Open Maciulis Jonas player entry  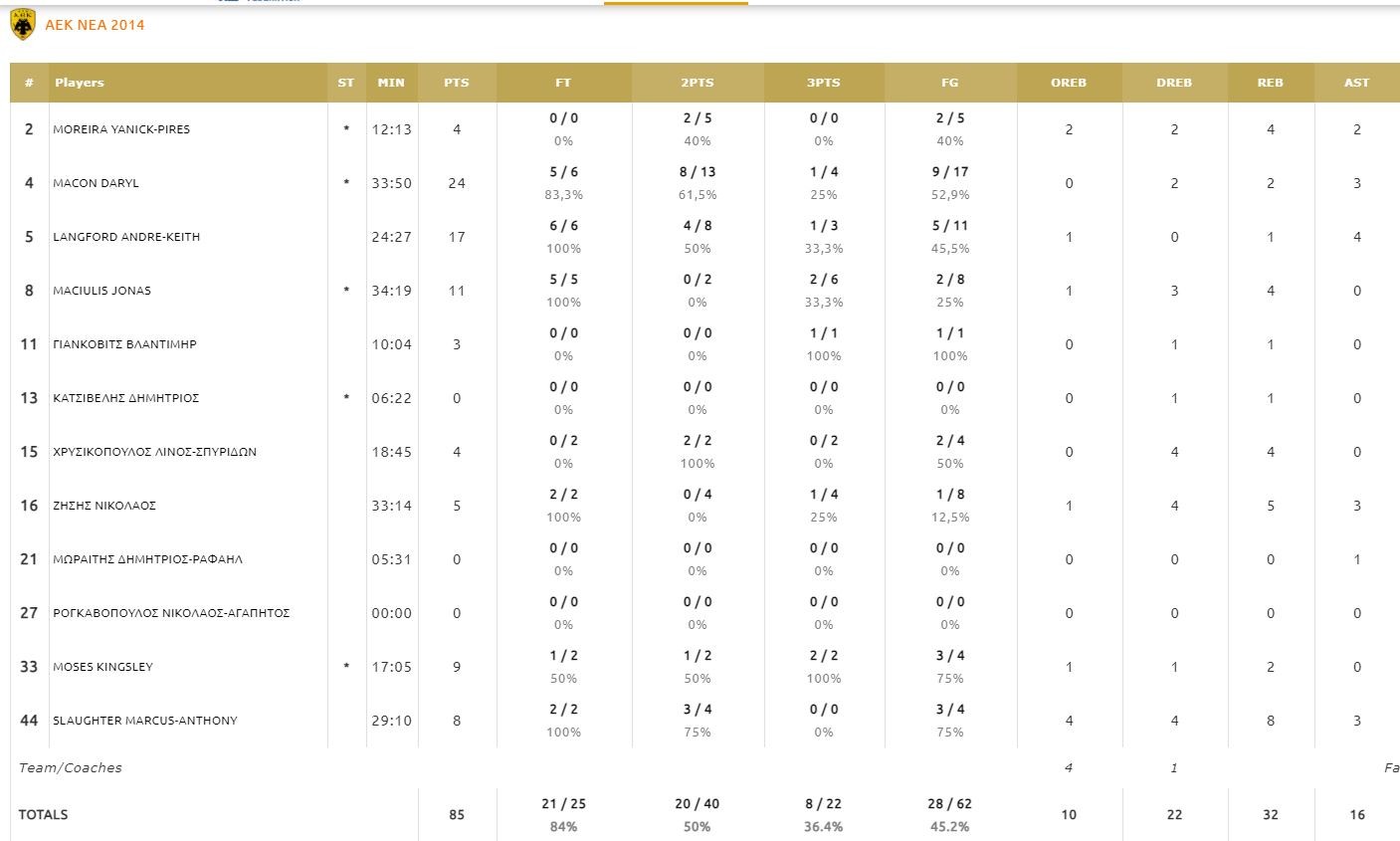(x=101, y=291)
